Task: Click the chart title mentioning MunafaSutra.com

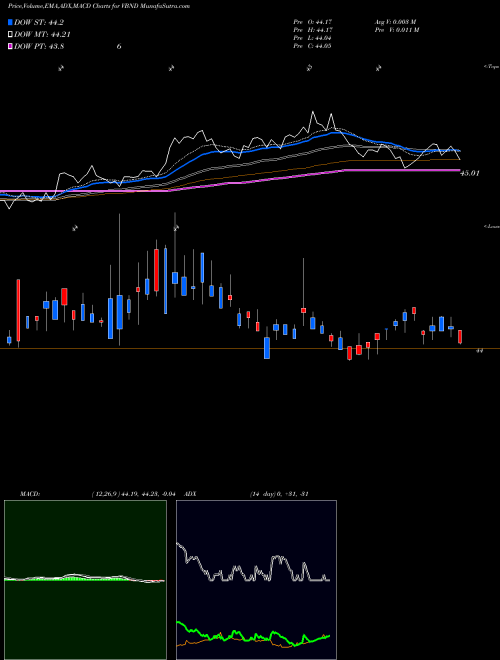Action: pyautogui.click(x=98, y=6)
